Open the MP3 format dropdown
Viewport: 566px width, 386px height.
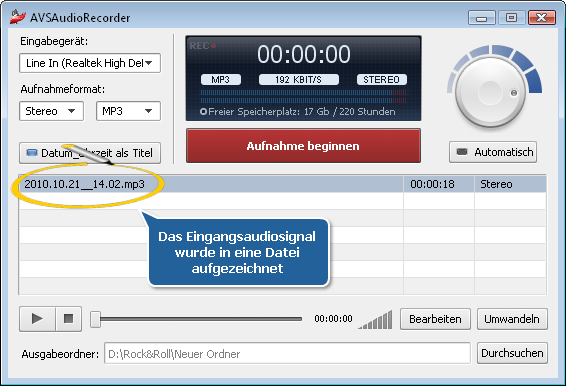click(x=128, y=111)
